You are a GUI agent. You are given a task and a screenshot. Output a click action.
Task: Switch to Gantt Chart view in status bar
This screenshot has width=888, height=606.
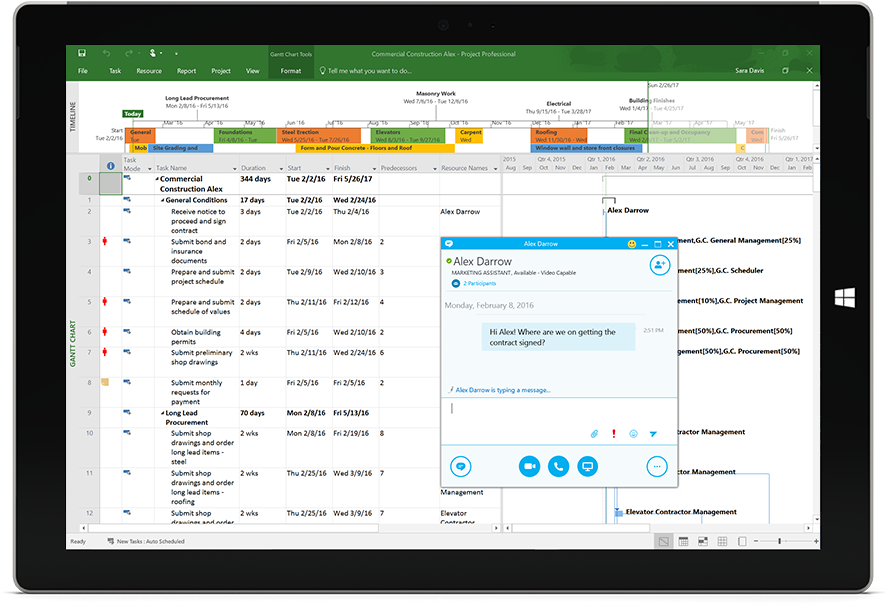663,542
